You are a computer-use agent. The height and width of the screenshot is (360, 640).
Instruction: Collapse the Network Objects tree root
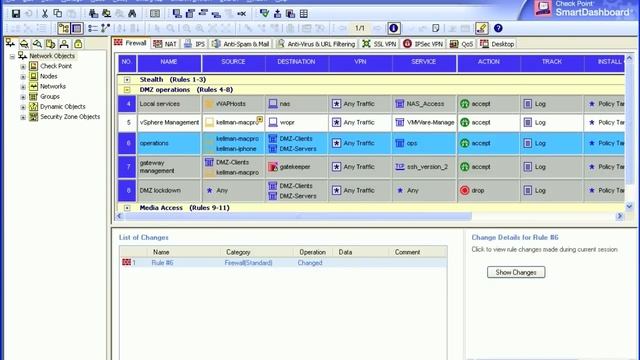(x=12, y=56)
